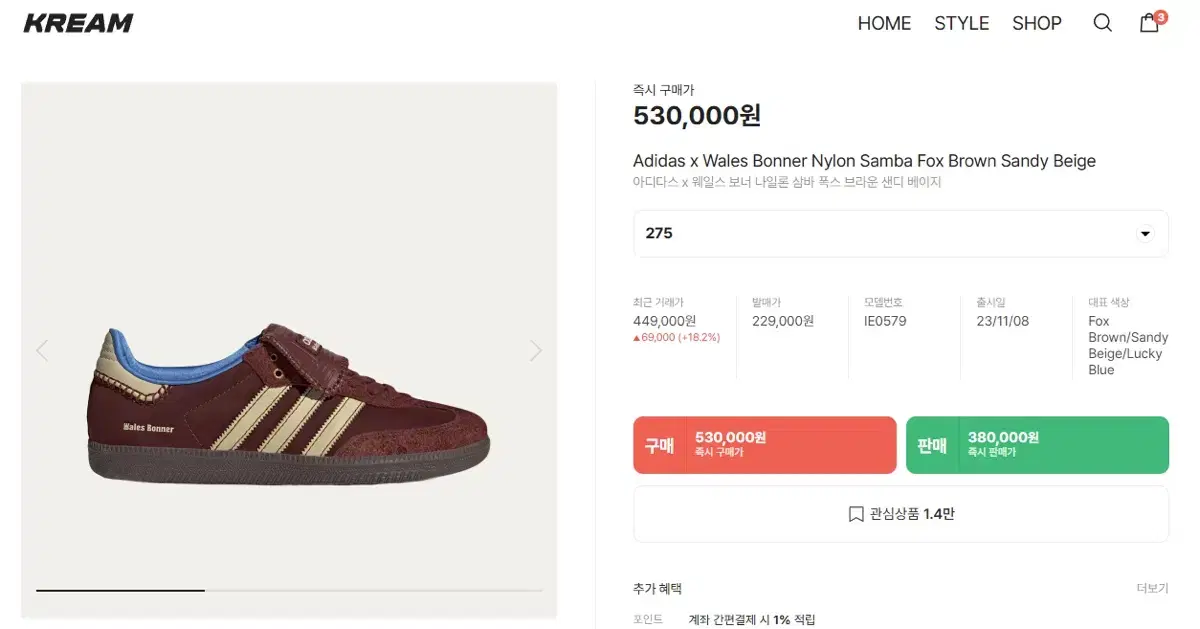1200x629 pixels.
Task: Click the image carousel progress bar
Action: pyautogui.click(x=289, y=590)
